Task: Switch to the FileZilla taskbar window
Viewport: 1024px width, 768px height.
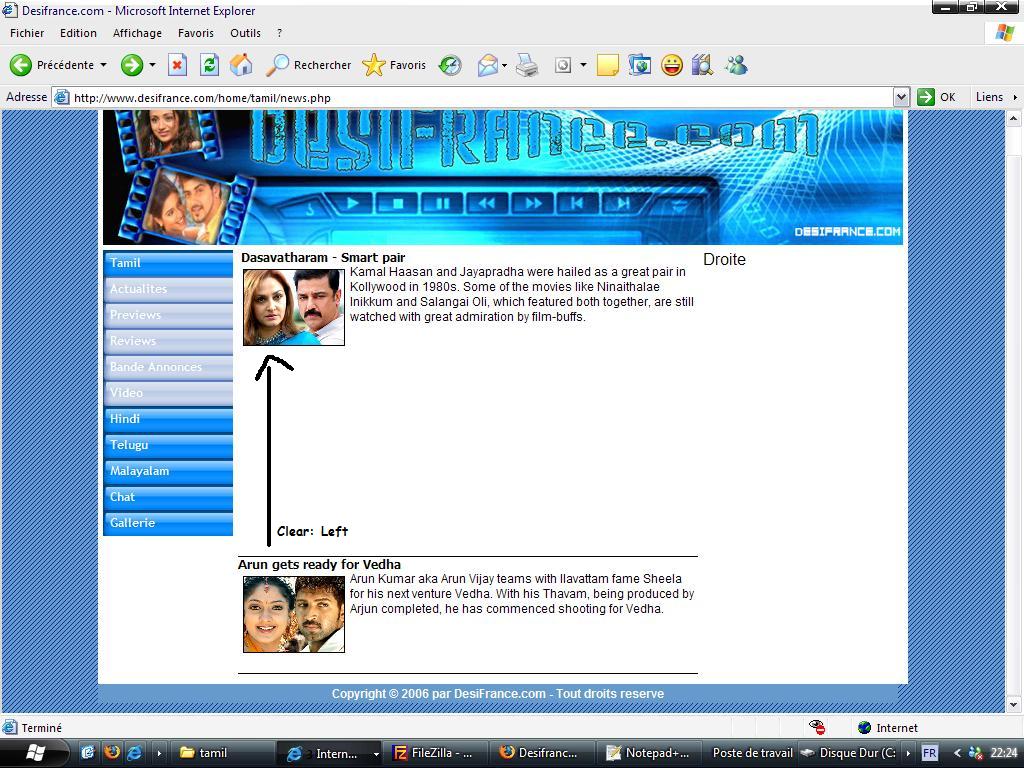Action: (x=435, y=753)
